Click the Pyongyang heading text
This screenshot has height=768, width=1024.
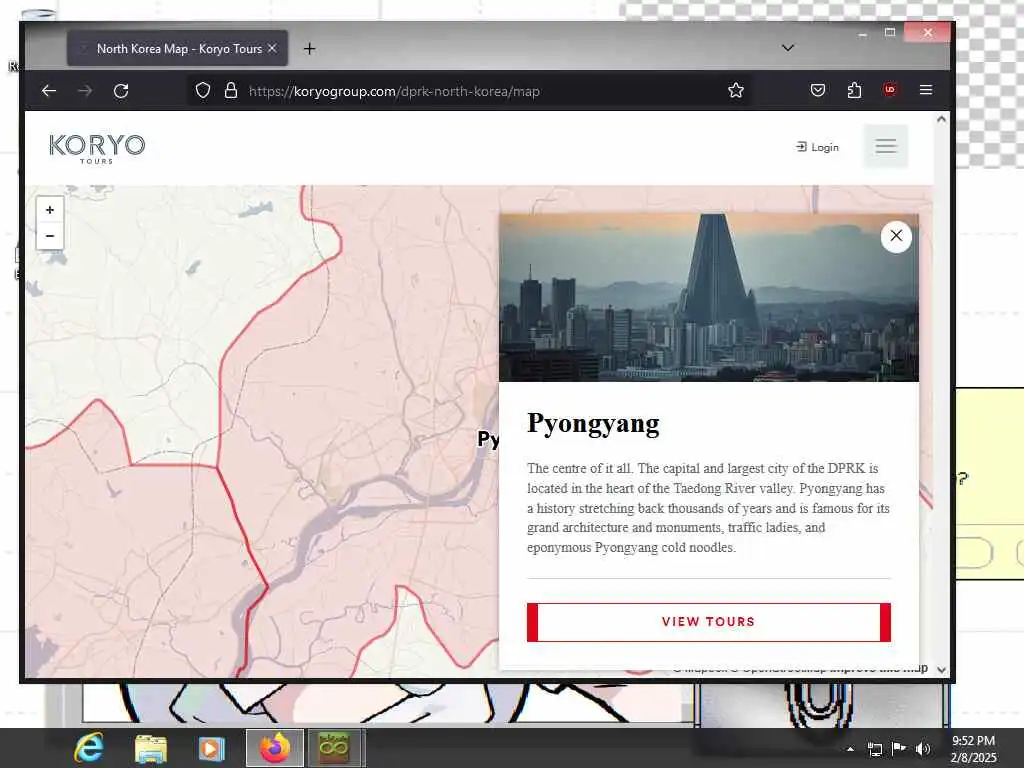pyautogui.click(x=593, y=423)
